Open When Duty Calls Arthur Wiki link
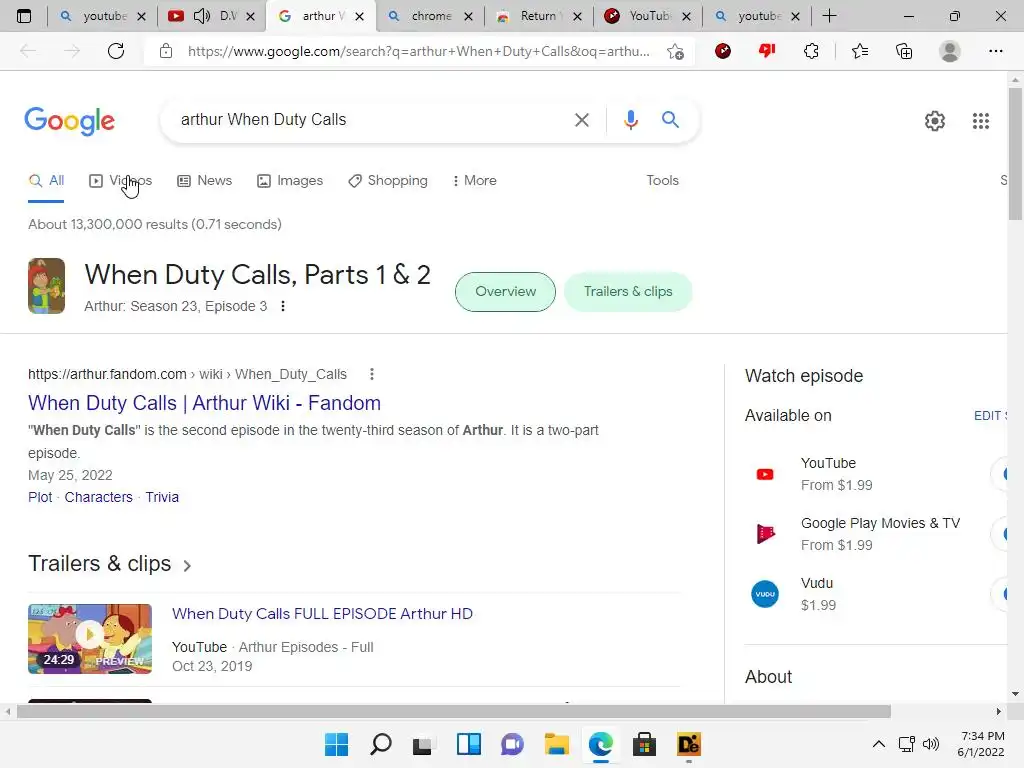This screenshot has height=768, width=1024. point(204,403)
